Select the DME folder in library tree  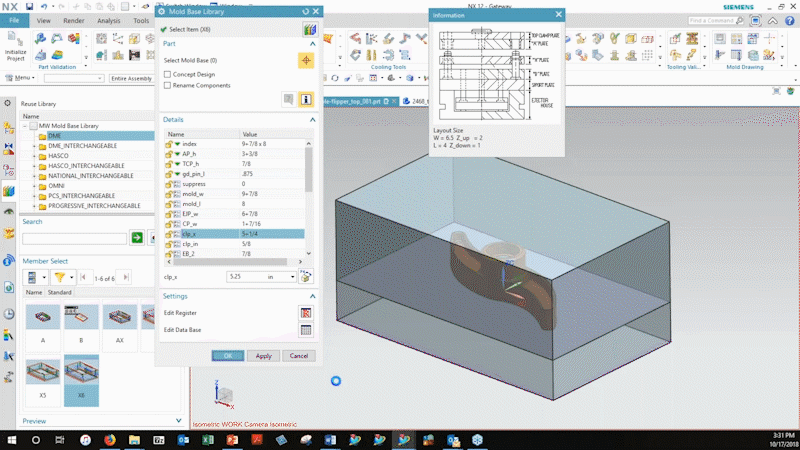click(55, 136)
